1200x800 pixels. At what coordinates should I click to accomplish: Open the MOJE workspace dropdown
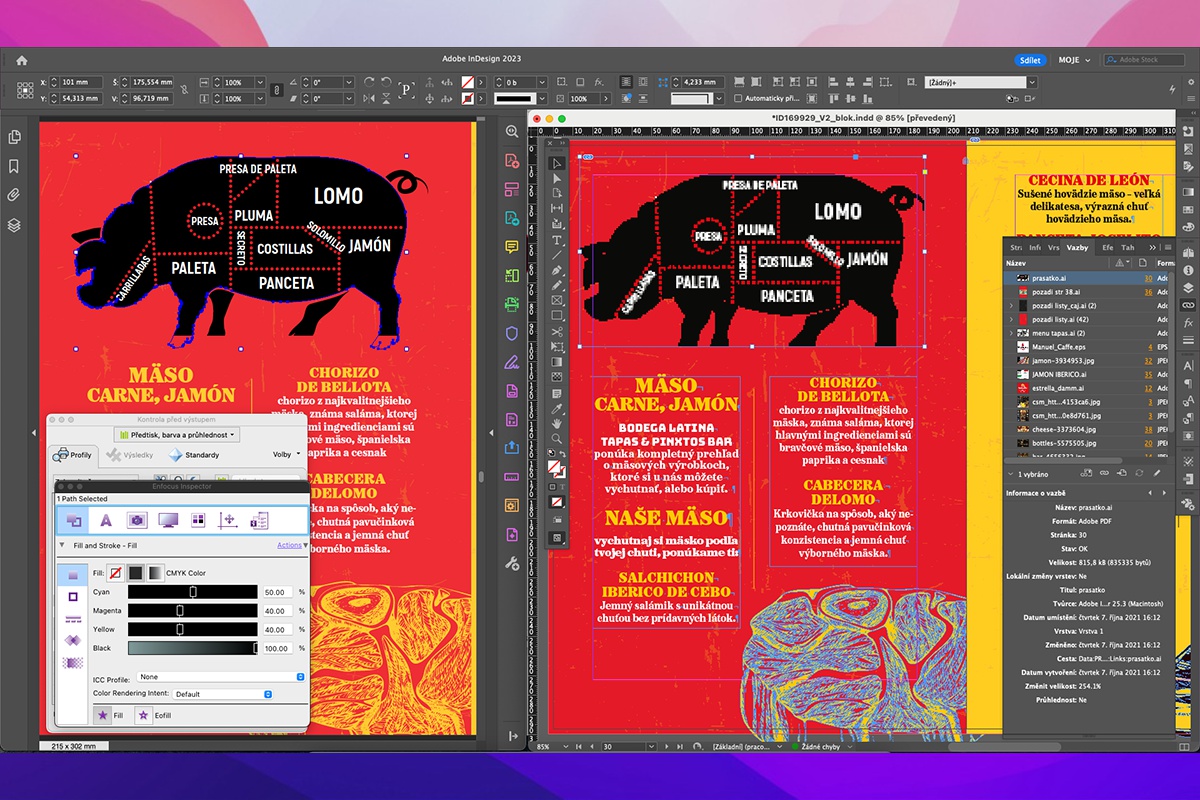click(1073, 60)
